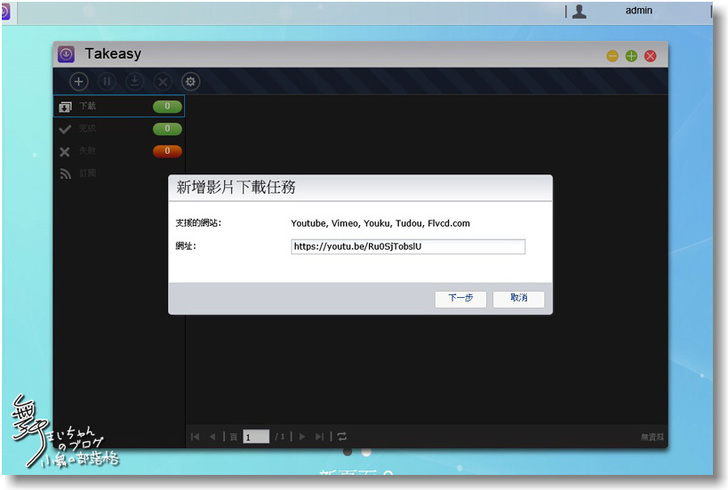Viewport: 728px width, 490px height.
Task: Click the second desktop page indicator dot
Action: tap(366, 451)
